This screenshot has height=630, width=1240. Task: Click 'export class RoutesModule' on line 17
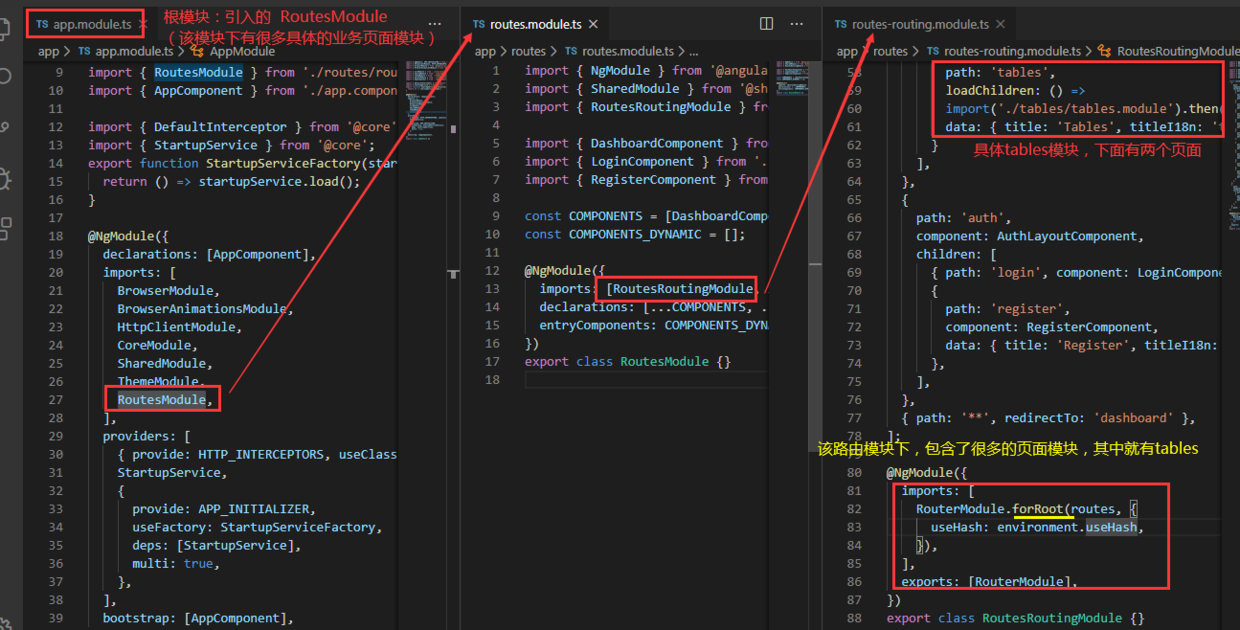click(618, 361)
